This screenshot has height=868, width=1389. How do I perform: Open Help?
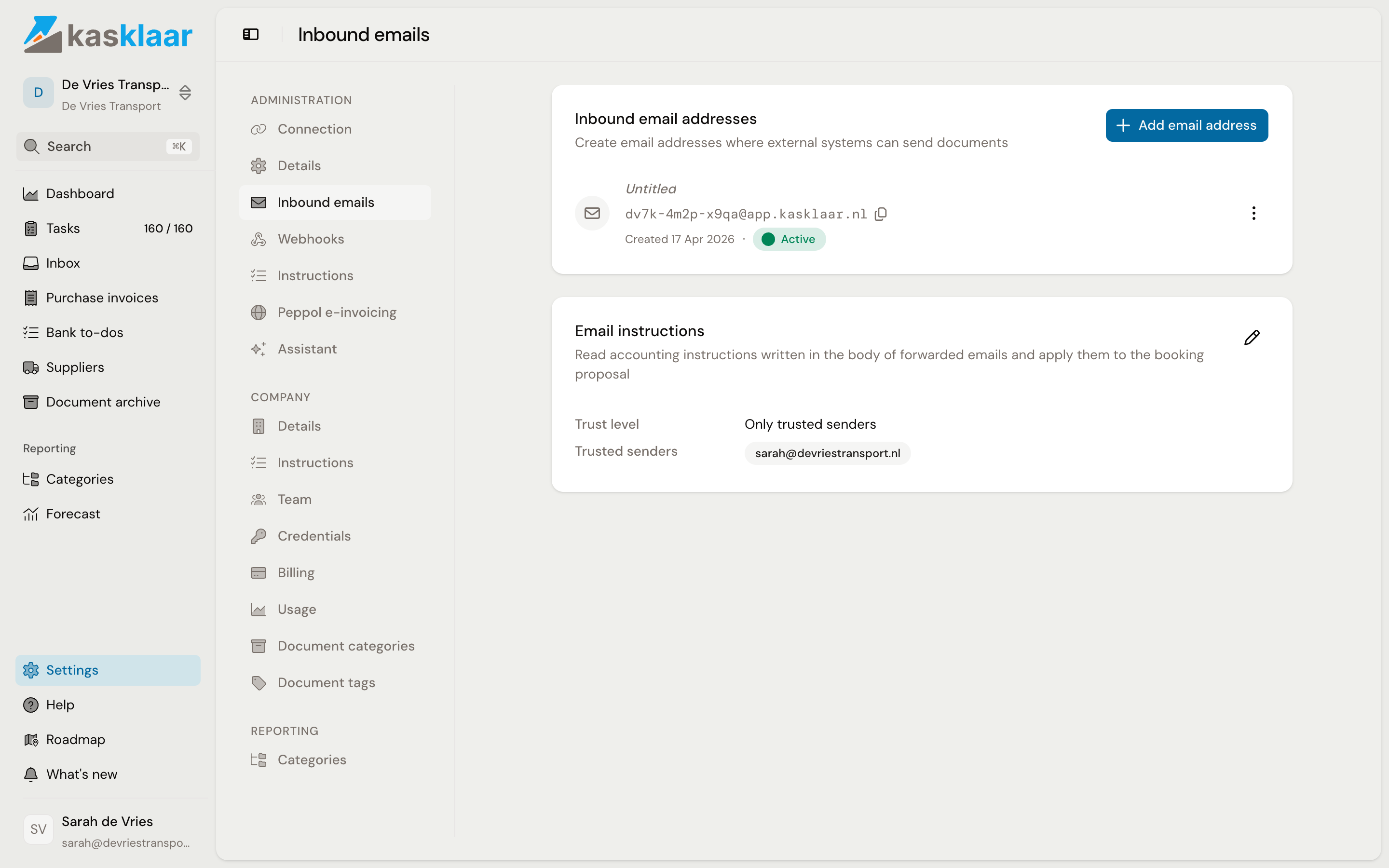(108, 705)
